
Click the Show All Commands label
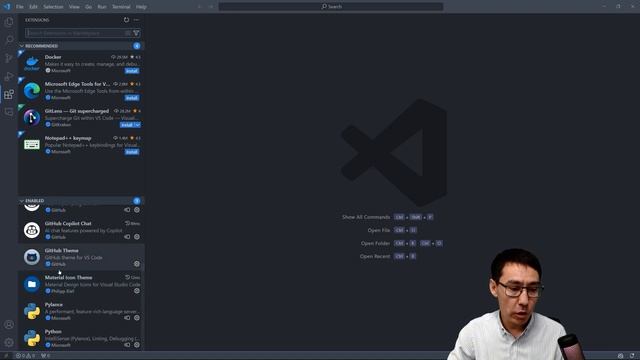point(366,217)
